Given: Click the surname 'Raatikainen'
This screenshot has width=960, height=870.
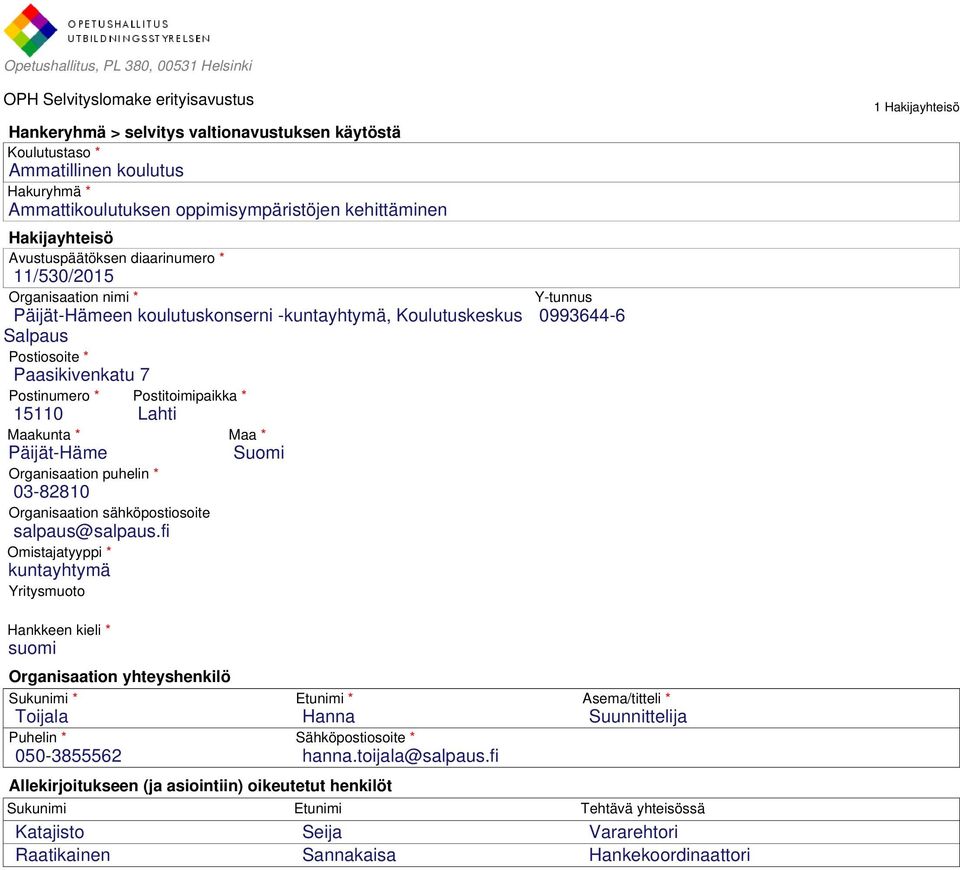Looking at the screenshot, I should click(x=62, y=855).
